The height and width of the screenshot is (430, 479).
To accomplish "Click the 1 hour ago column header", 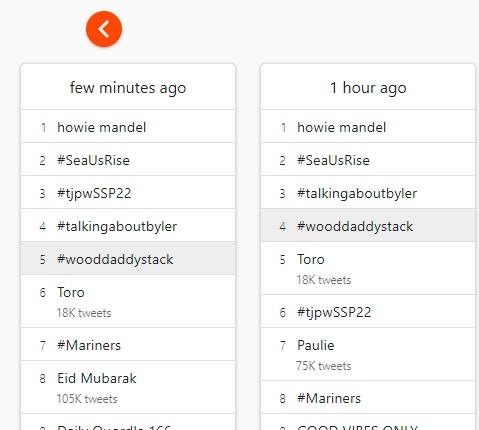I will pyautogui.click(x=368, y=87).
